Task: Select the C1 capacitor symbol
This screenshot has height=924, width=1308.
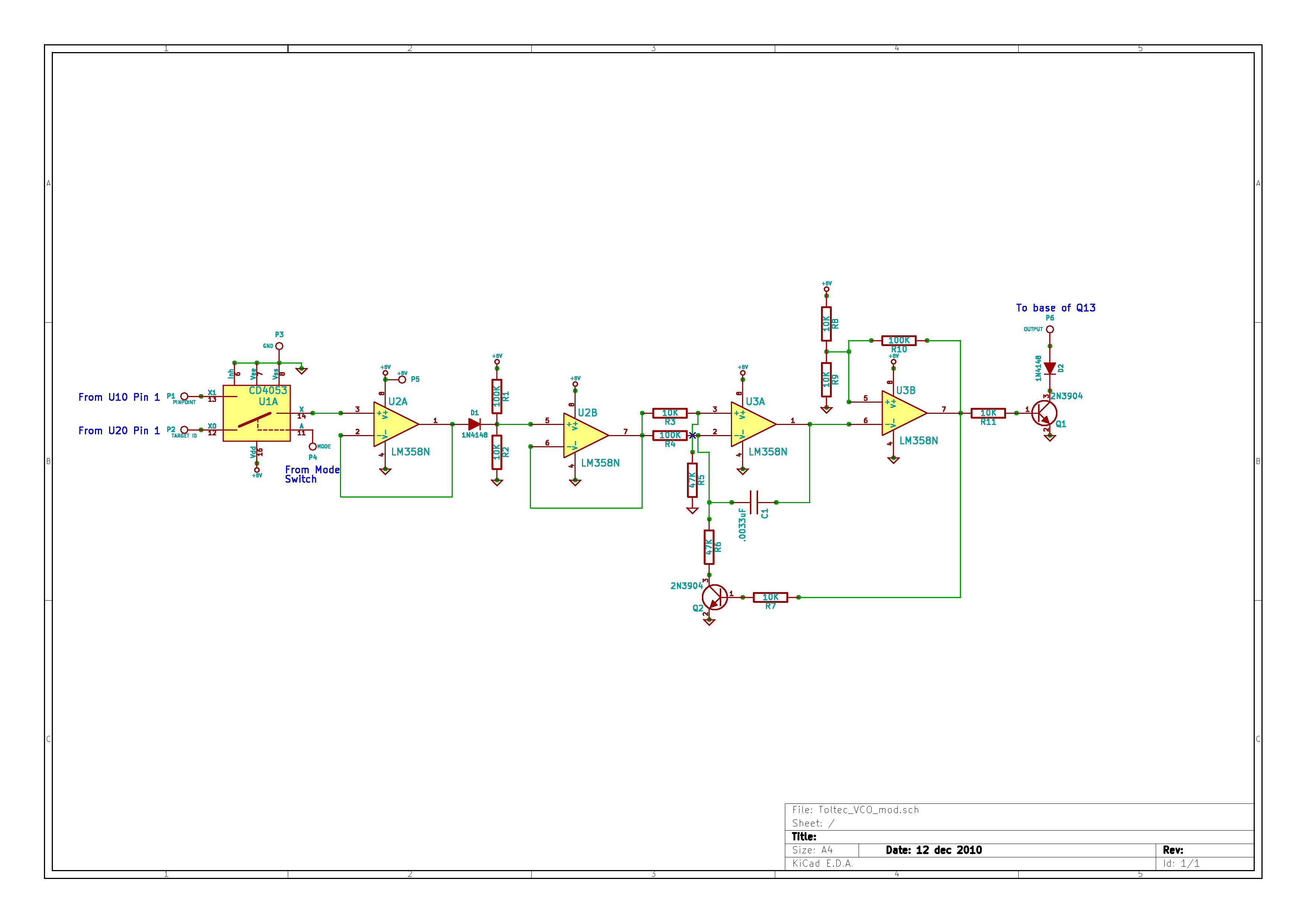Action: point(754,503)
